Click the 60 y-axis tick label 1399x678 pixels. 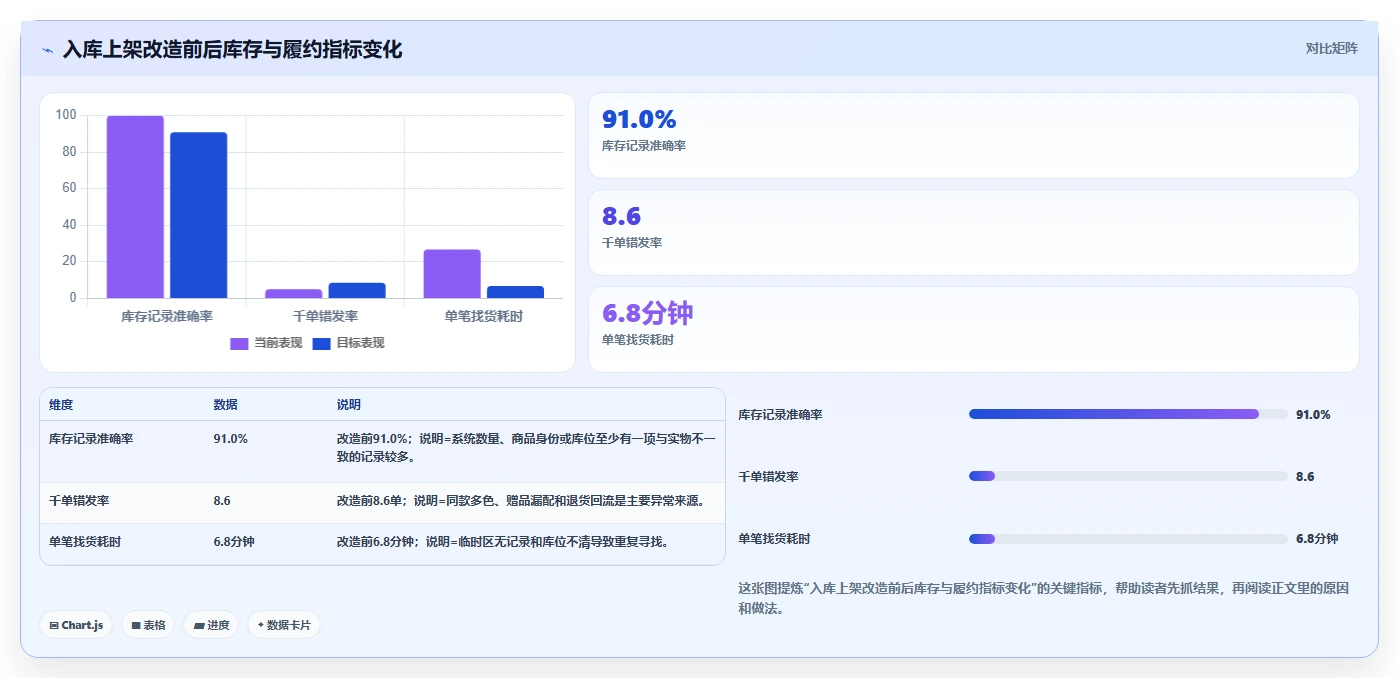pos(69,188)
